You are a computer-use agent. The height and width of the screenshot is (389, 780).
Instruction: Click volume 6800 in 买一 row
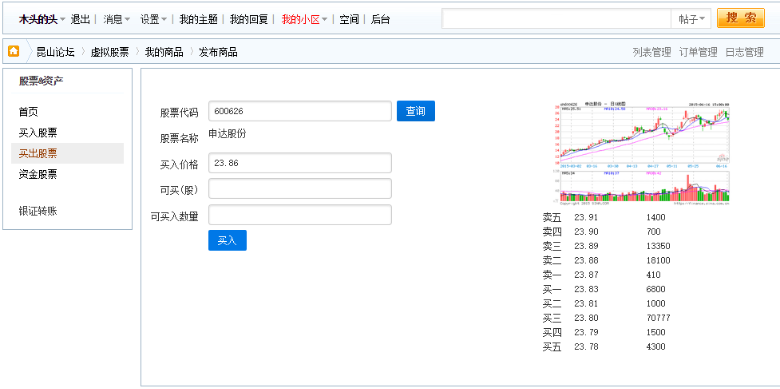pos(656,290)
